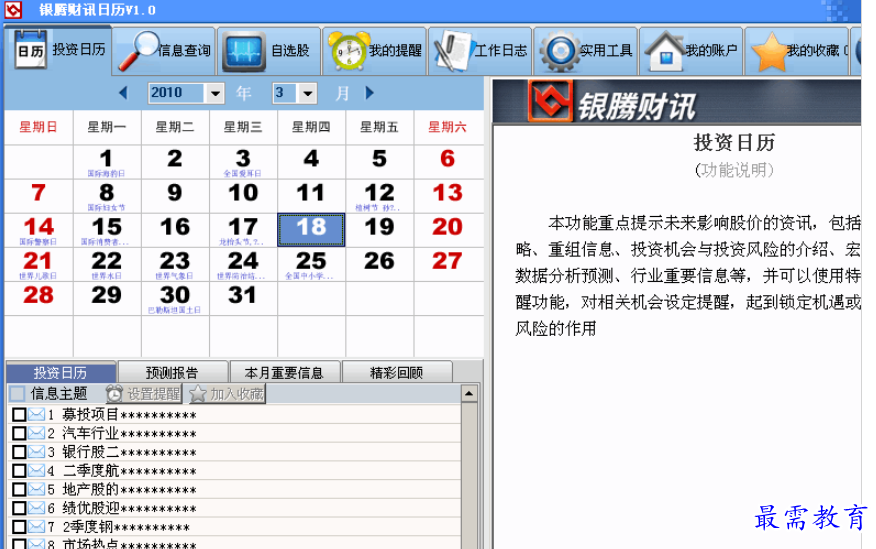Screen dimensions: 876x549
Task: Click the 星期三 weekday header
Action: (243, 127)
